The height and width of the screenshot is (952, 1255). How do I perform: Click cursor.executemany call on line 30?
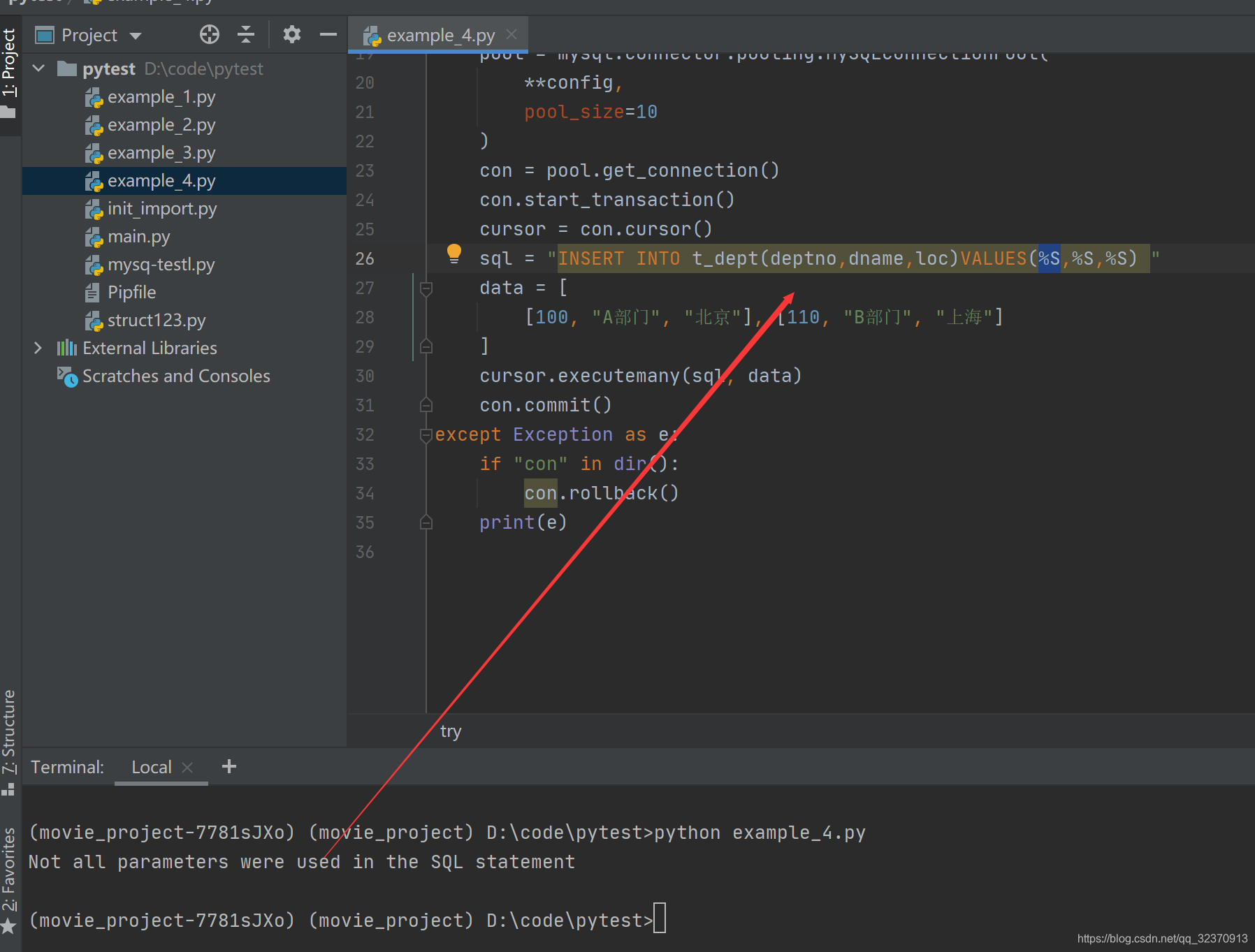tap(640, 376)
